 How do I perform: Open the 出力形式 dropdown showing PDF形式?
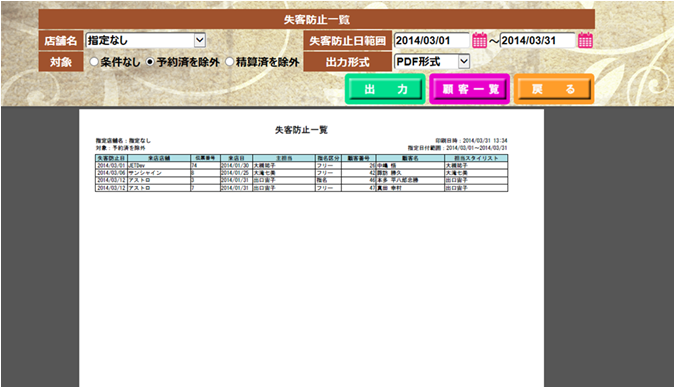pyautogui.click(x=431, y=62)
